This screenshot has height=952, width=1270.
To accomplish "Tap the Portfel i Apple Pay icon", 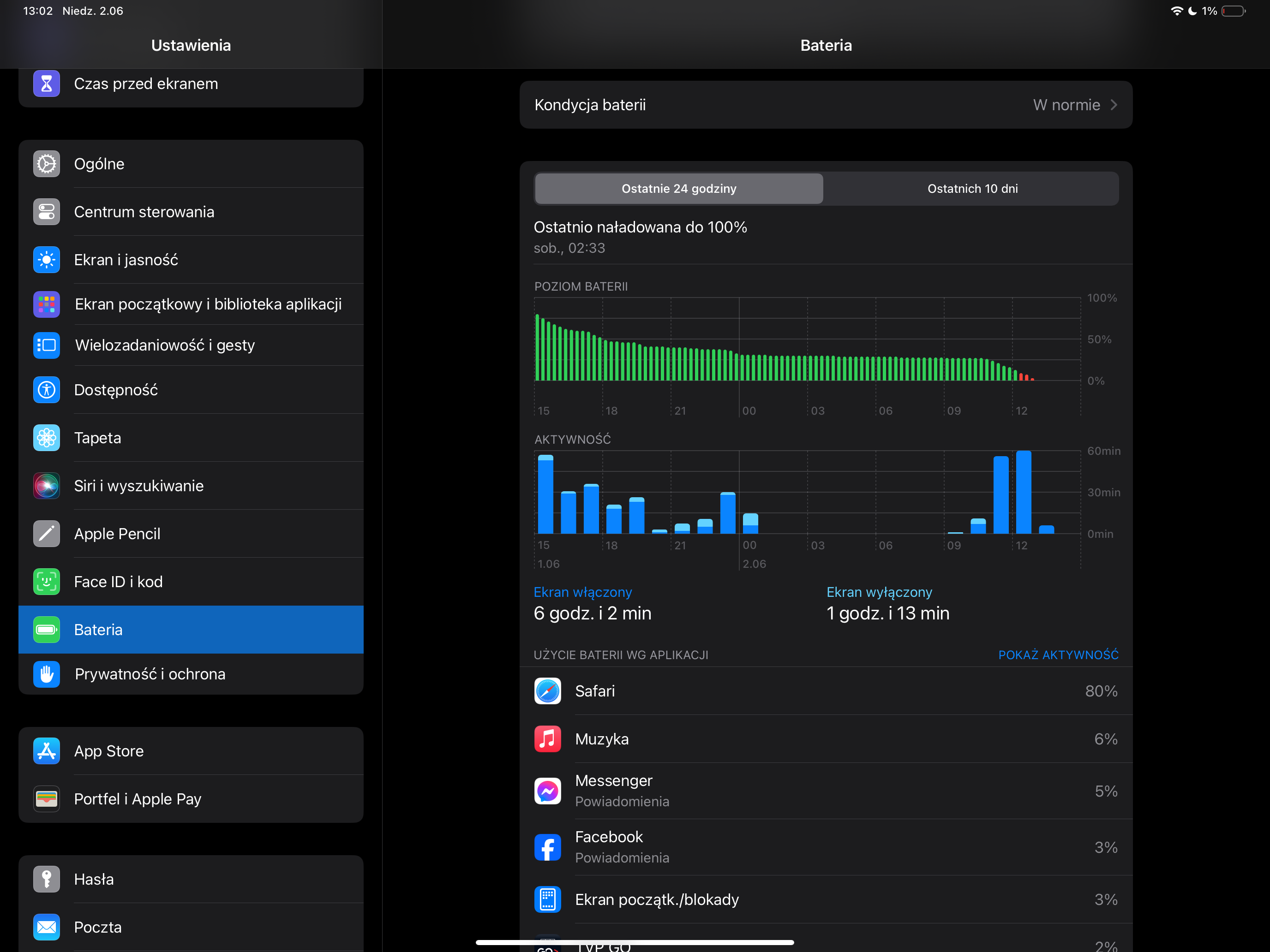I will tap(47, 799).
